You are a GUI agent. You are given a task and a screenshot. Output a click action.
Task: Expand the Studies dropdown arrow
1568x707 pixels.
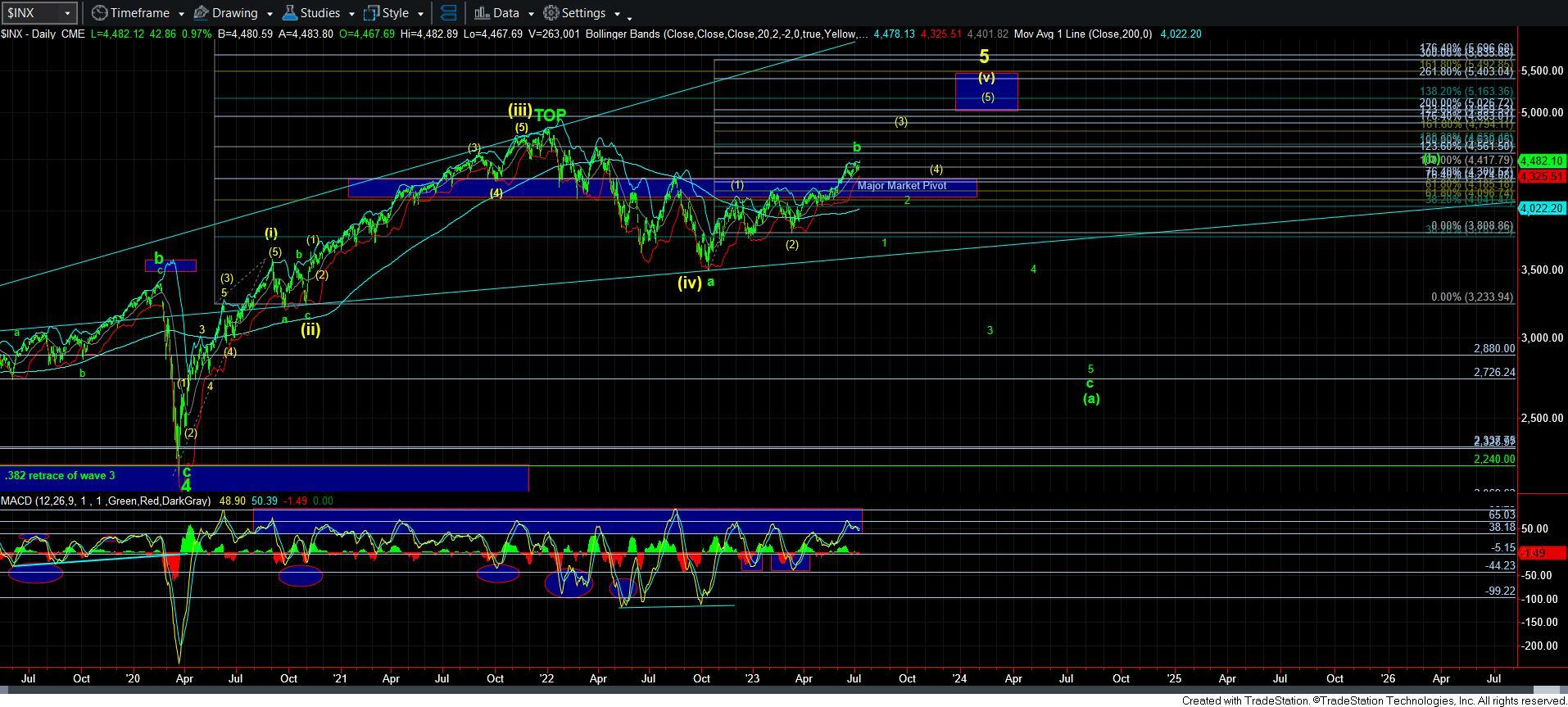click(350, 14)
